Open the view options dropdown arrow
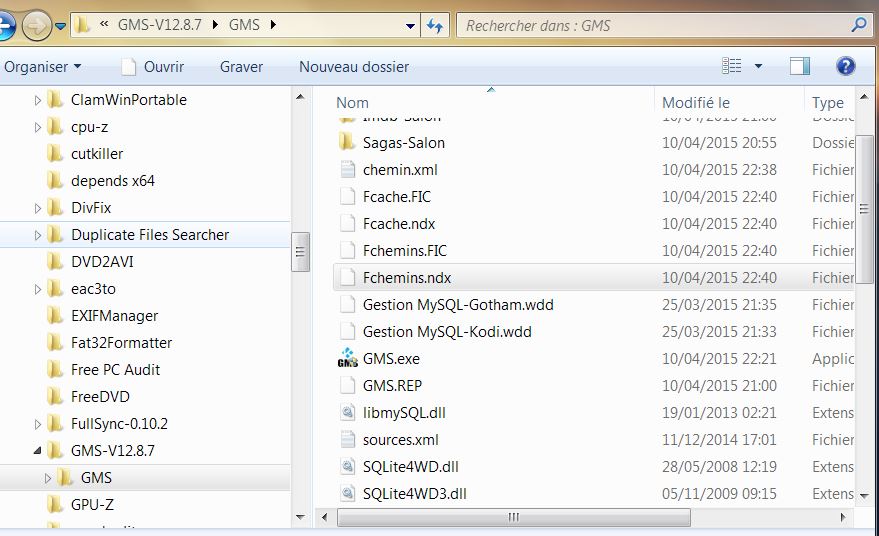Image resolution: width=879 pixels, height=536 pixels. 758,67
